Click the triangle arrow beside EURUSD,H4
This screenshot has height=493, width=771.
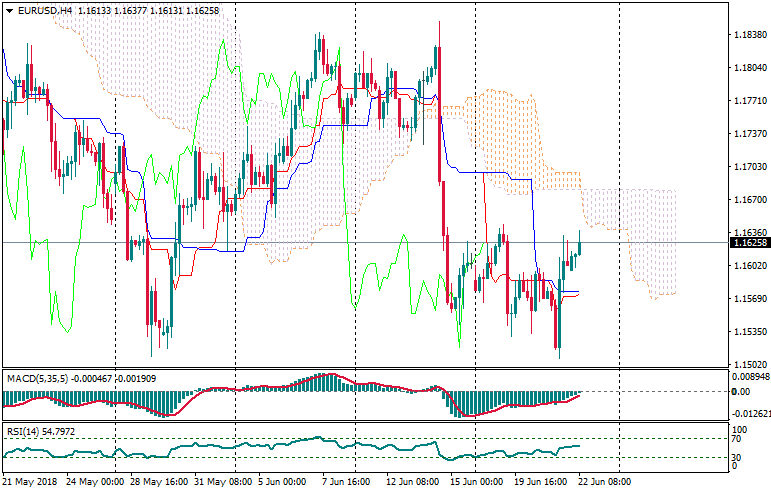point(9,10)
